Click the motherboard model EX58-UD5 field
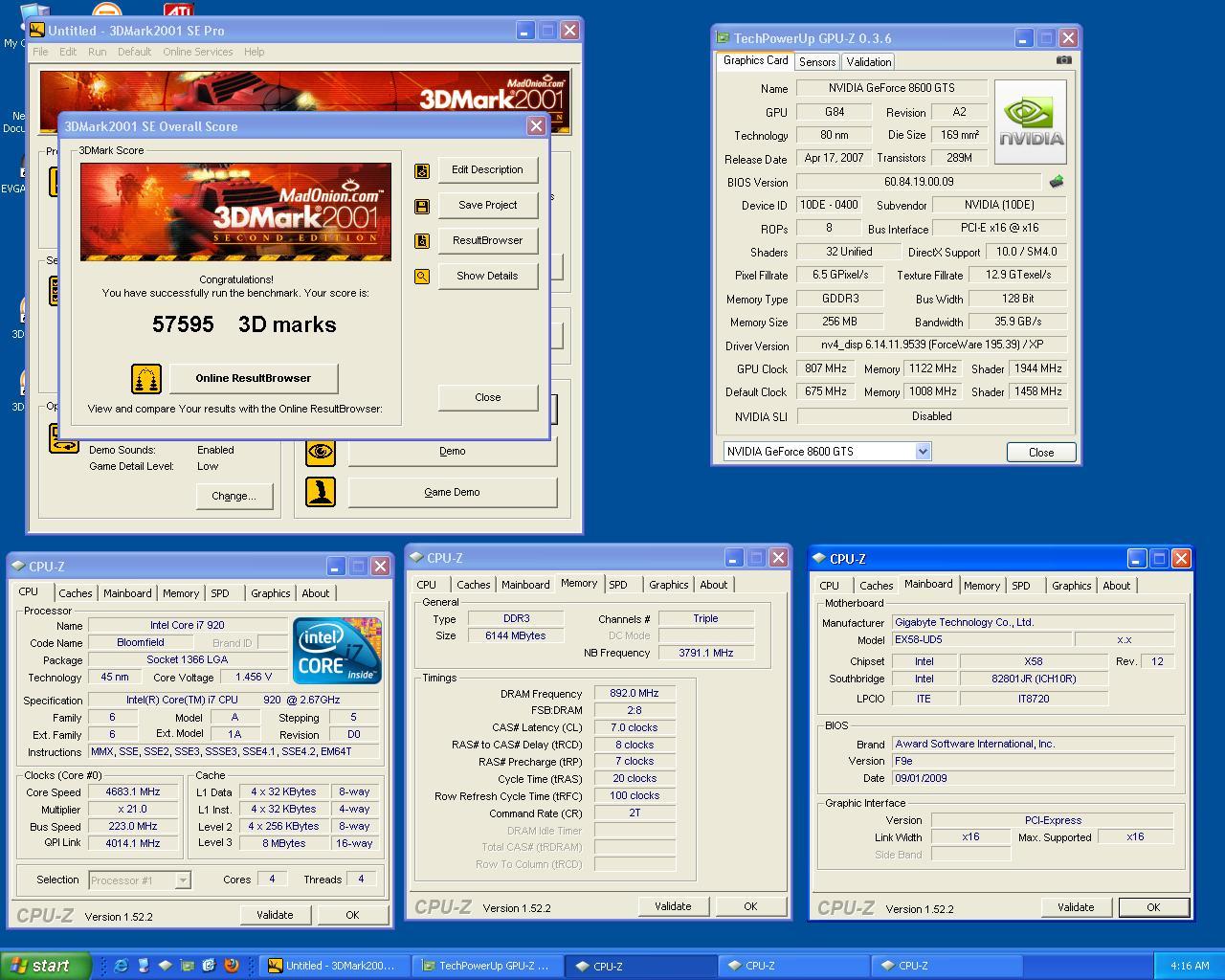The image size is (1225, 980). tap(981, 639)
